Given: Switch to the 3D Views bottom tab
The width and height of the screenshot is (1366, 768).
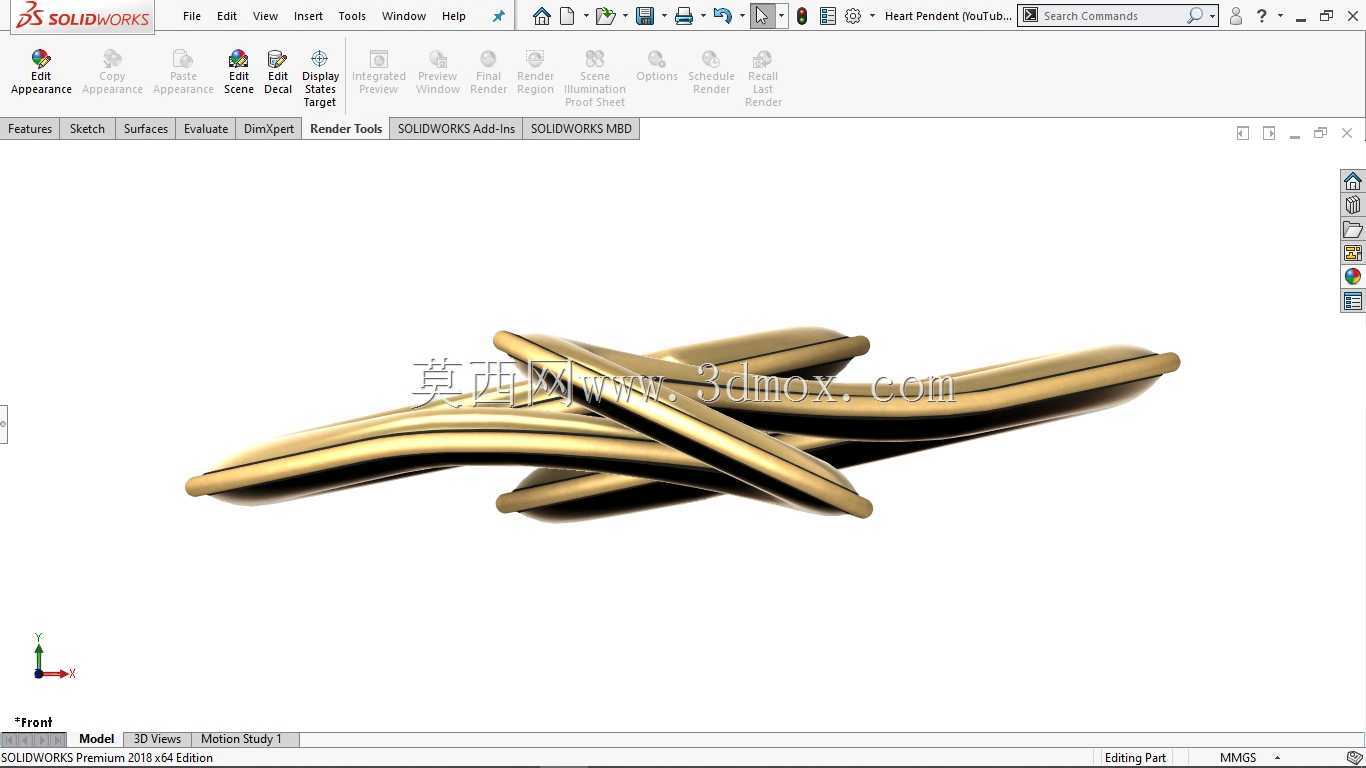Looking at the screenshot, I should (157, 739).
